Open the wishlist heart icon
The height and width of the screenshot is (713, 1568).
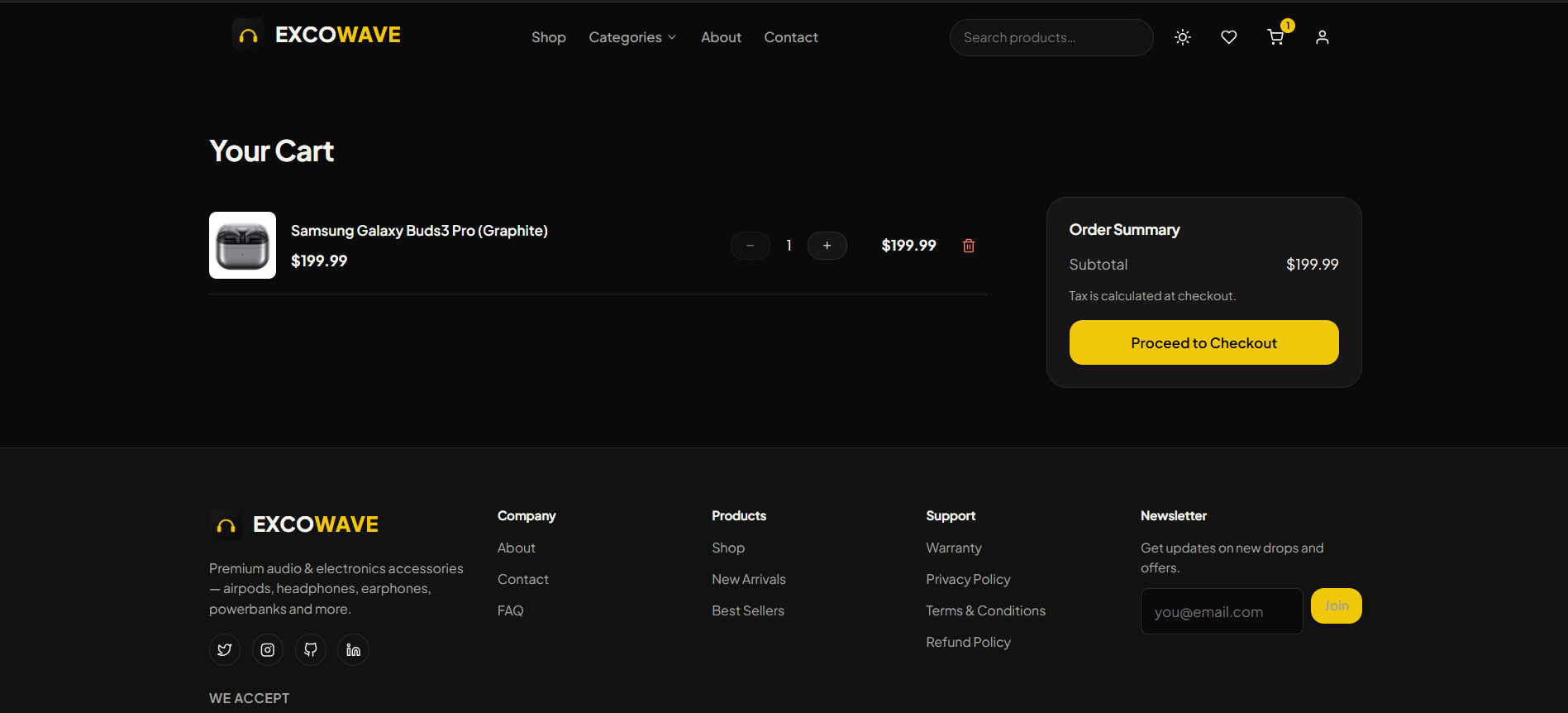[x=1229, y=37]
